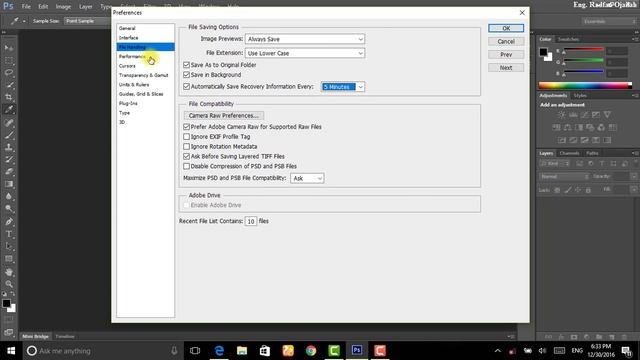Toggle Ask Before Saving Layered TIFF Files
This screenshot has height=360, width=640.
187,156
